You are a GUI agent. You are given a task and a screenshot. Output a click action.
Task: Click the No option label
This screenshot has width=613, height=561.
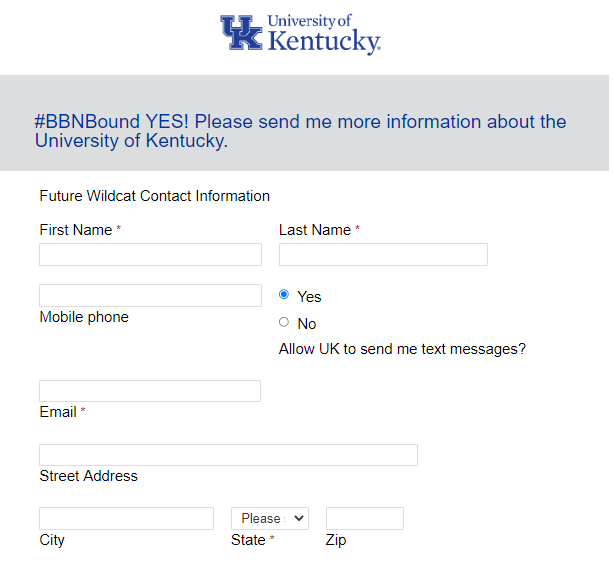307,324
